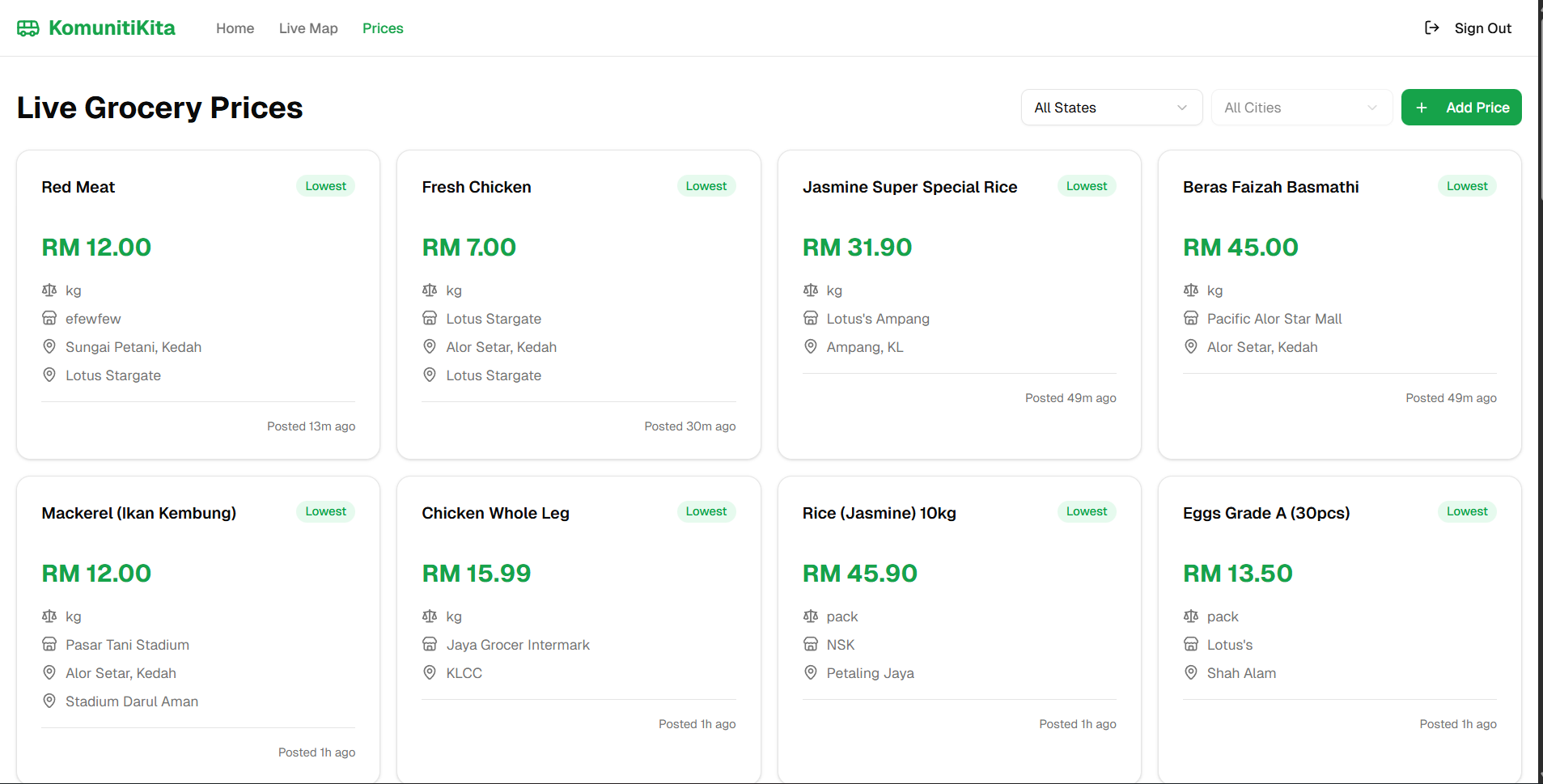Viewport: 1543px width, 784px height.
Task: Click the plus icon on Add Price
Action: tap(1422, 108)
